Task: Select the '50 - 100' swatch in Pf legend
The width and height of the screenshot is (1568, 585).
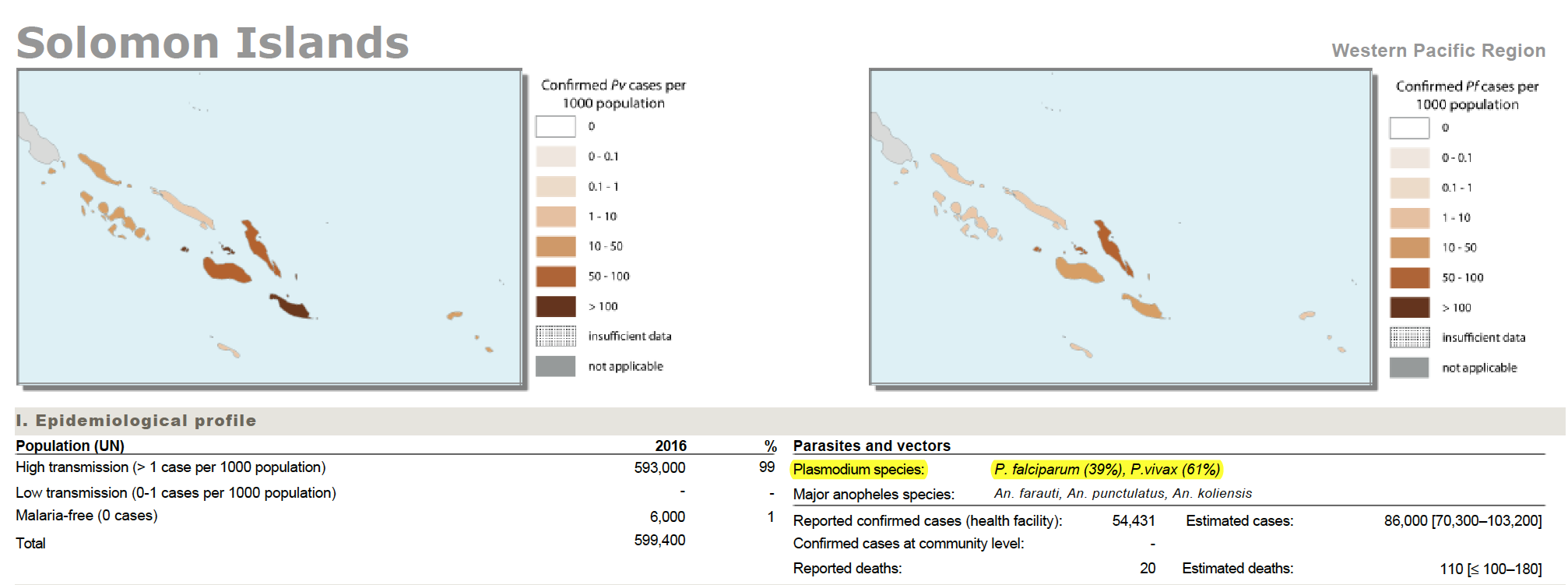Action: [x=1409, y=277]
